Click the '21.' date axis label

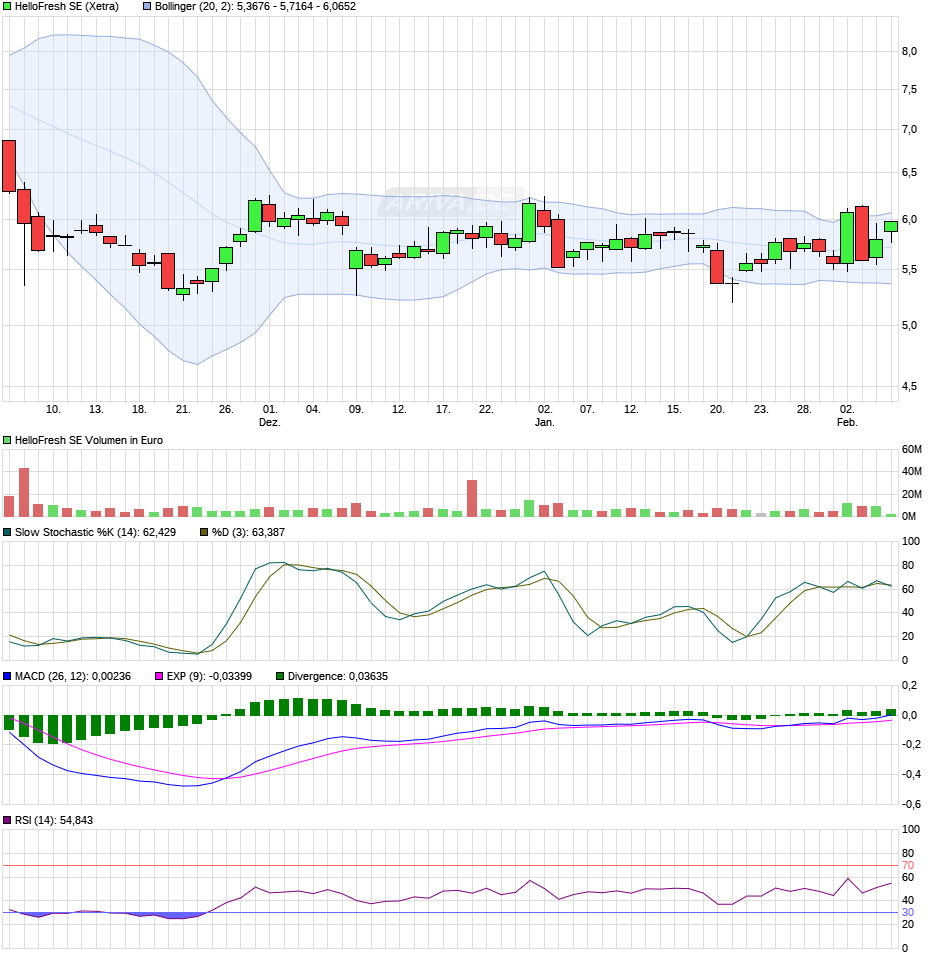point(183,409)
